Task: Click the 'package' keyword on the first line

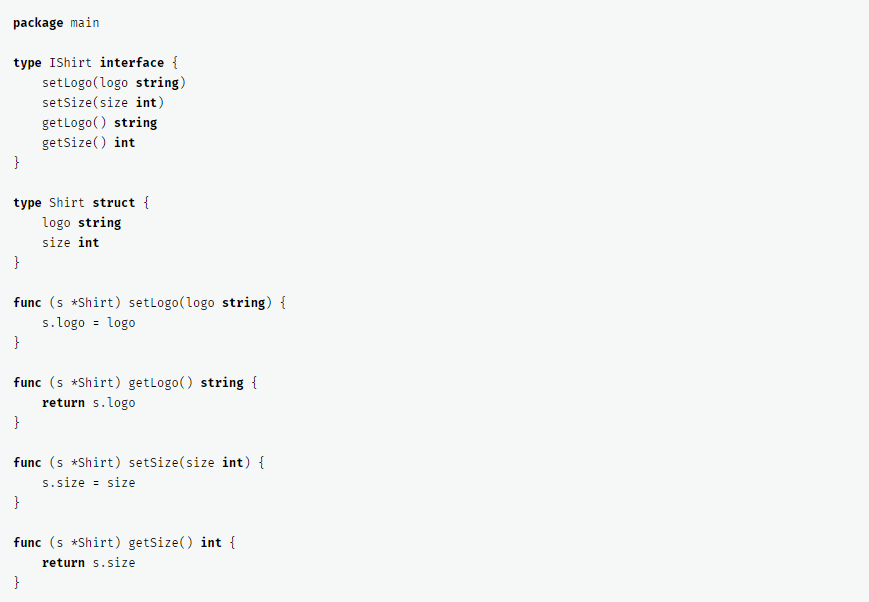Action: pyautogui.click(x=38, y=22)
